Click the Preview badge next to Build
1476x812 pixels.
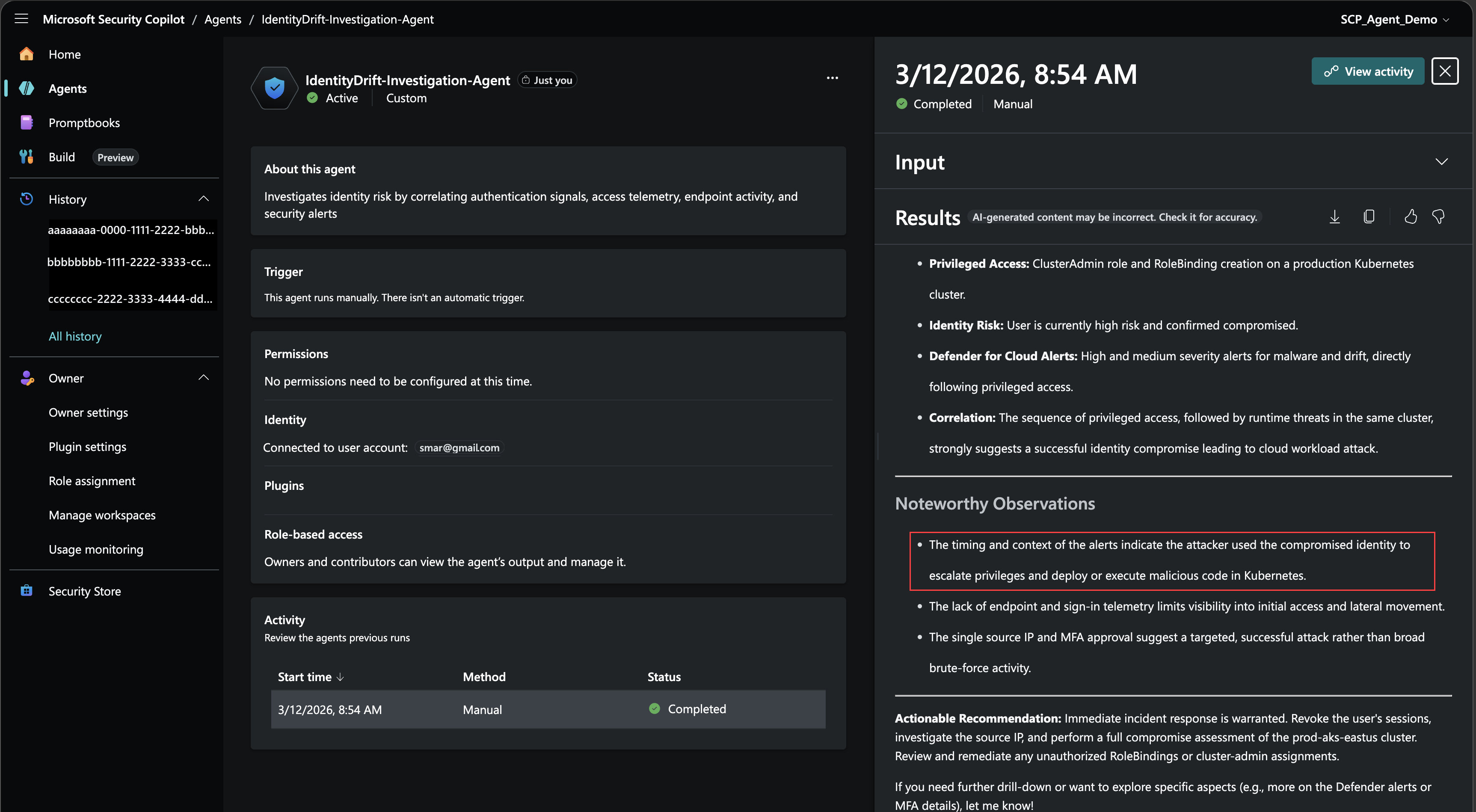coord(115,157)
